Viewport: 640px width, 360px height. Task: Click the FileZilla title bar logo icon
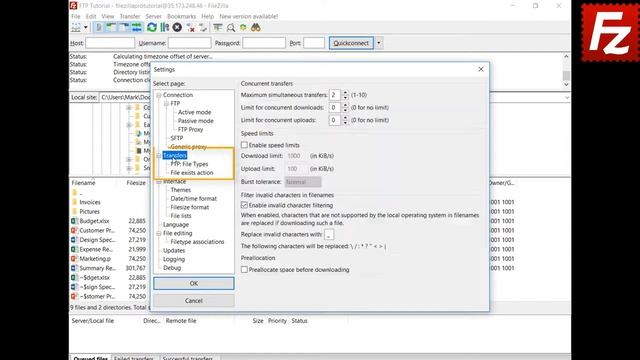[x=73, y=5]
